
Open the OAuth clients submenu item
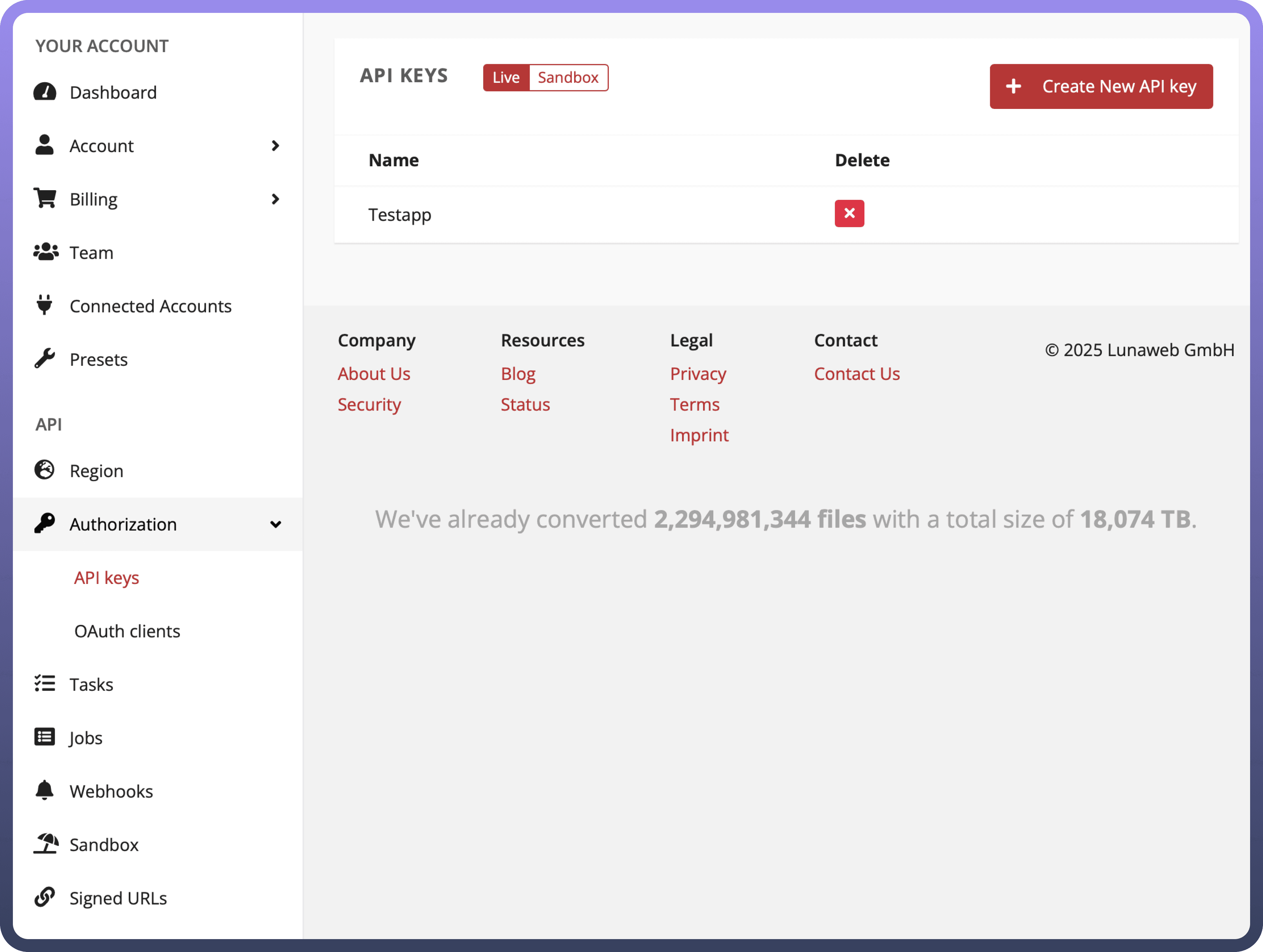point(127,631)
